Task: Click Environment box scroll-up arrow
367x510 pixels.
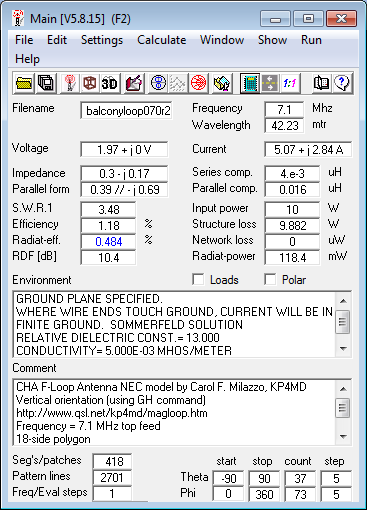Action: tap(343, 301)
